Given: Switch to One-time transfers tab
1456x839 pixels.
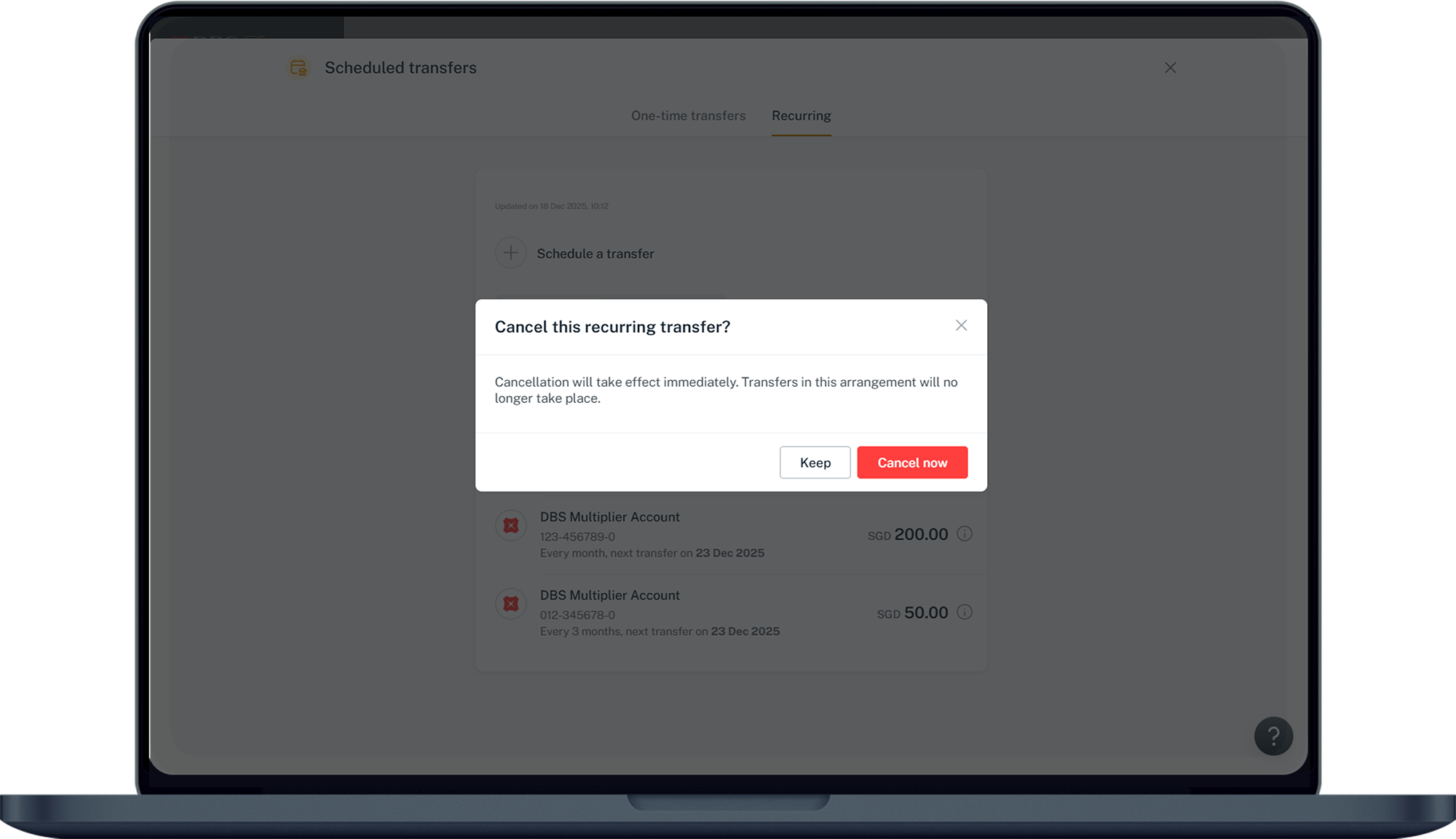Looking at the screenshot, I should pos(688,116).
